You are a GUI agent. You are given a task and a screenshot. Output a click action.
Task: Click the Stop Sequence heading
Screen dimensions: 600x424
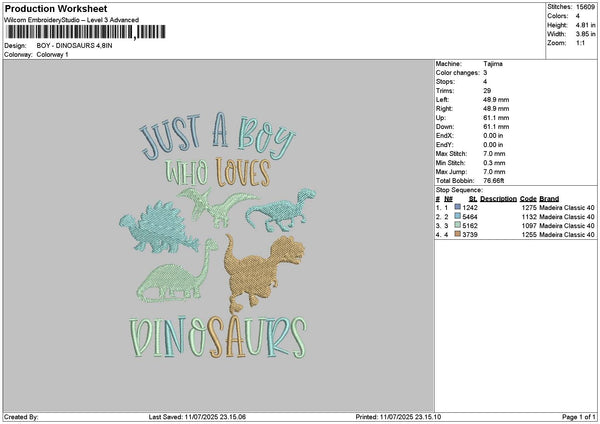[458, 188]
